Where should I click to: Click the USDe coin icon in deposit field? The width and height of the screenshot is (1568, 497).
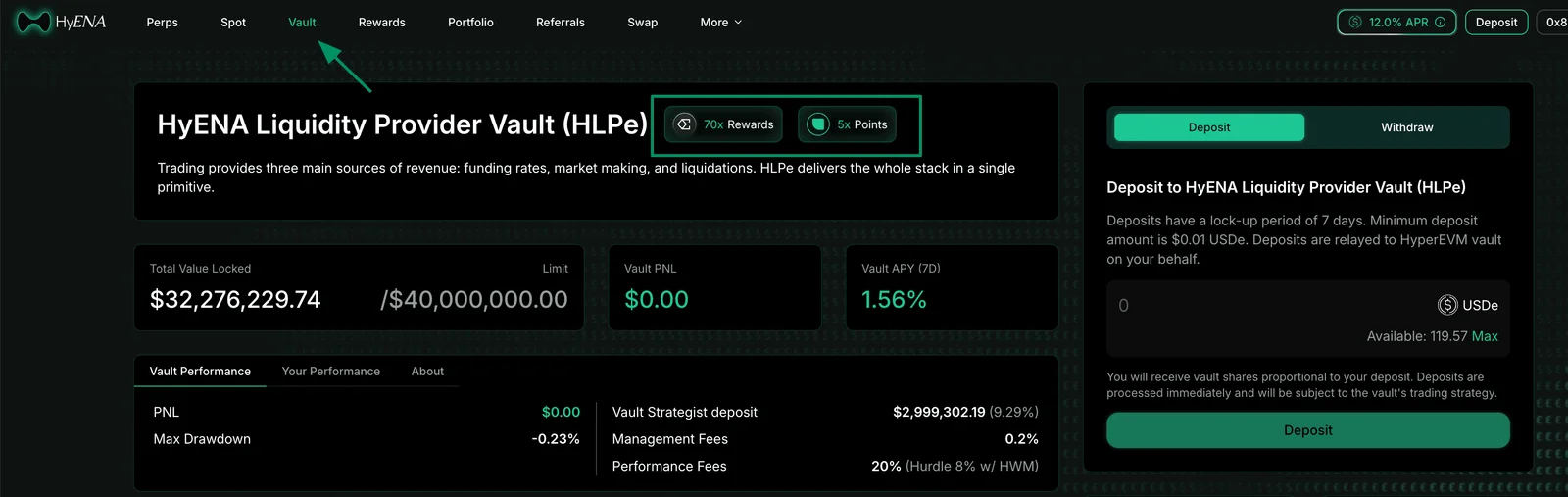[x=1447, y=305]
